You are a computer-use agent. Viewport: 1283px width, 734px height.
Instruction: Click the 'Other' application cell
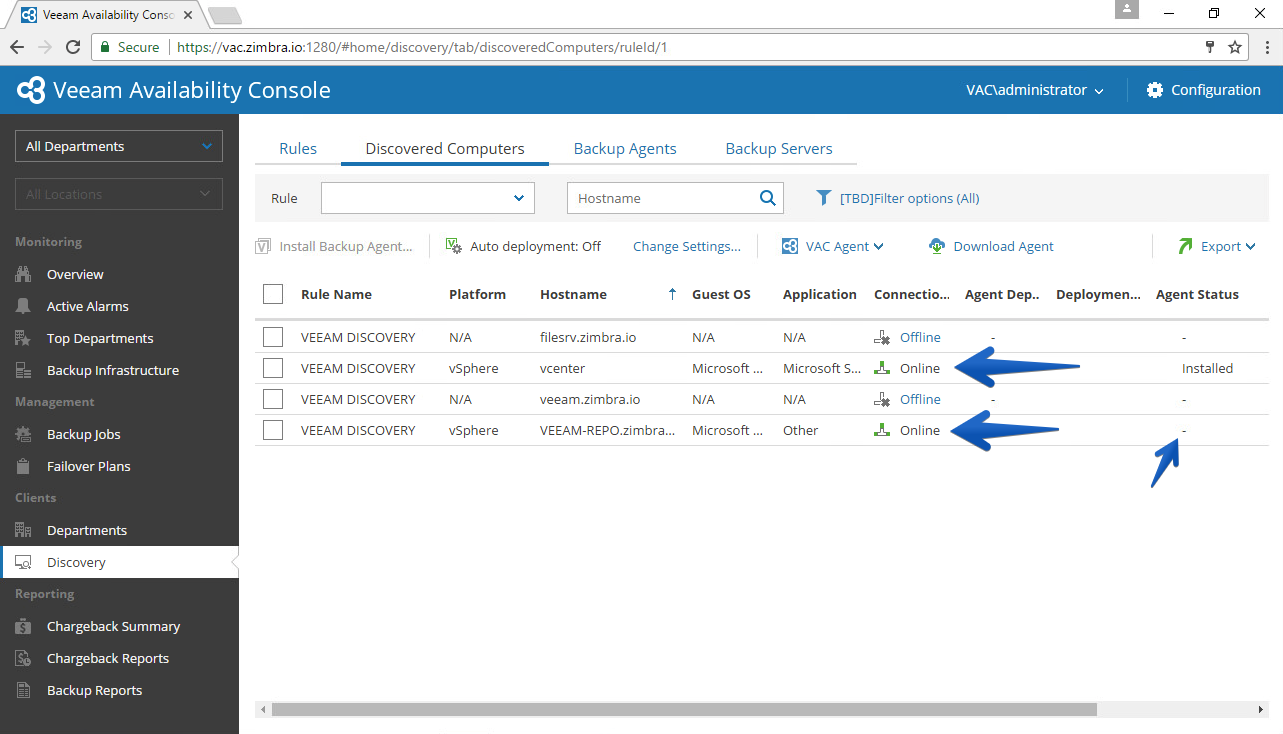click(x=800, y=430)
